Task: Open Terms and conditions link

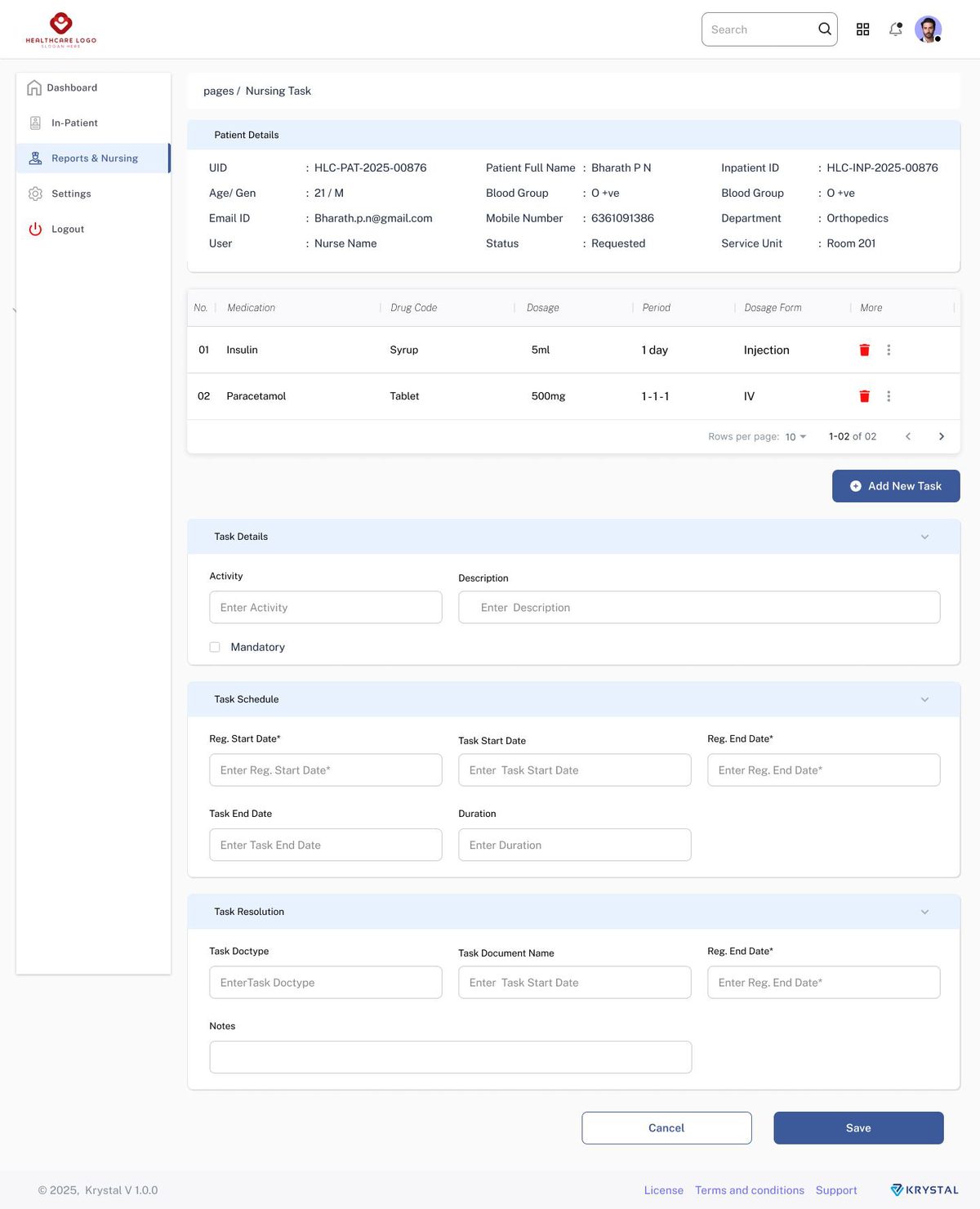Action: (750, 1190)
